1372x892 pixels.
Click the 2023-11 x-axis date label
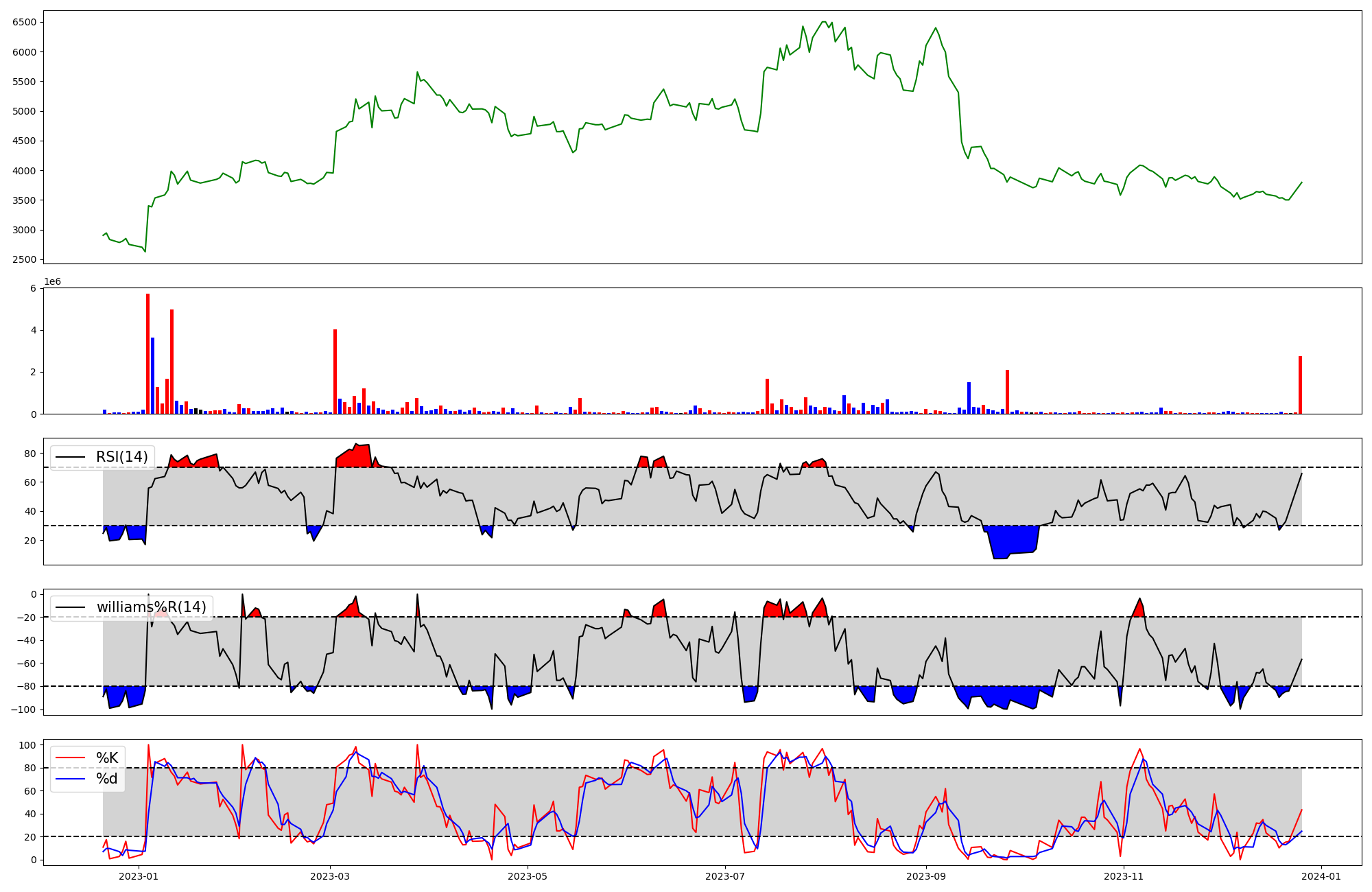click(1124, 876)
